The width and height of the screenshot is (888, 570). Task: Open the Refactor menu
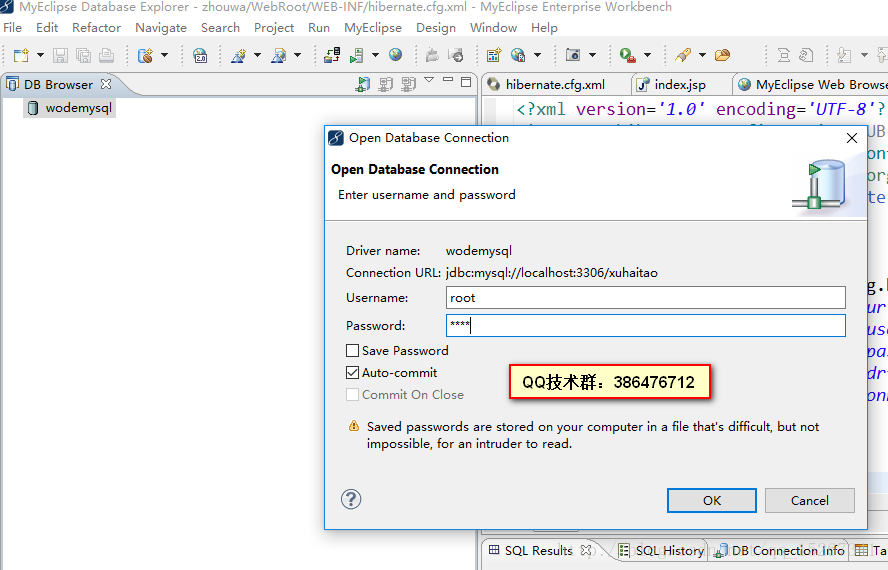click(96, 28)
